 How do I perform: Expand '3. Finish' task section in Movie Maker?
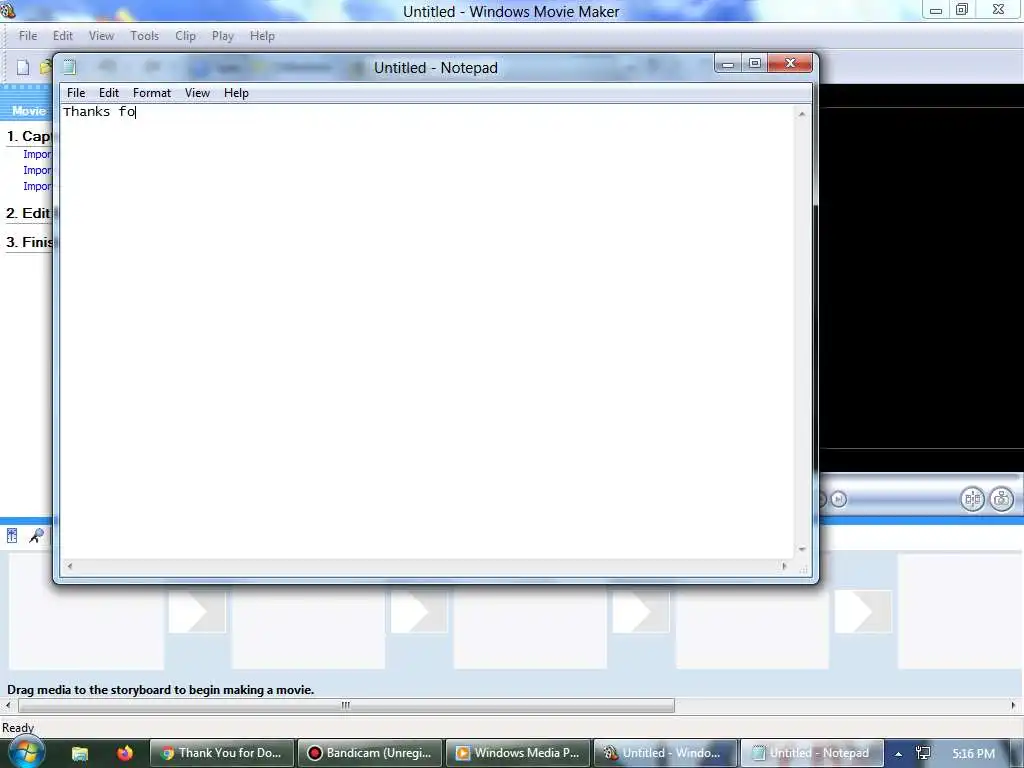[x=29, y=242]
